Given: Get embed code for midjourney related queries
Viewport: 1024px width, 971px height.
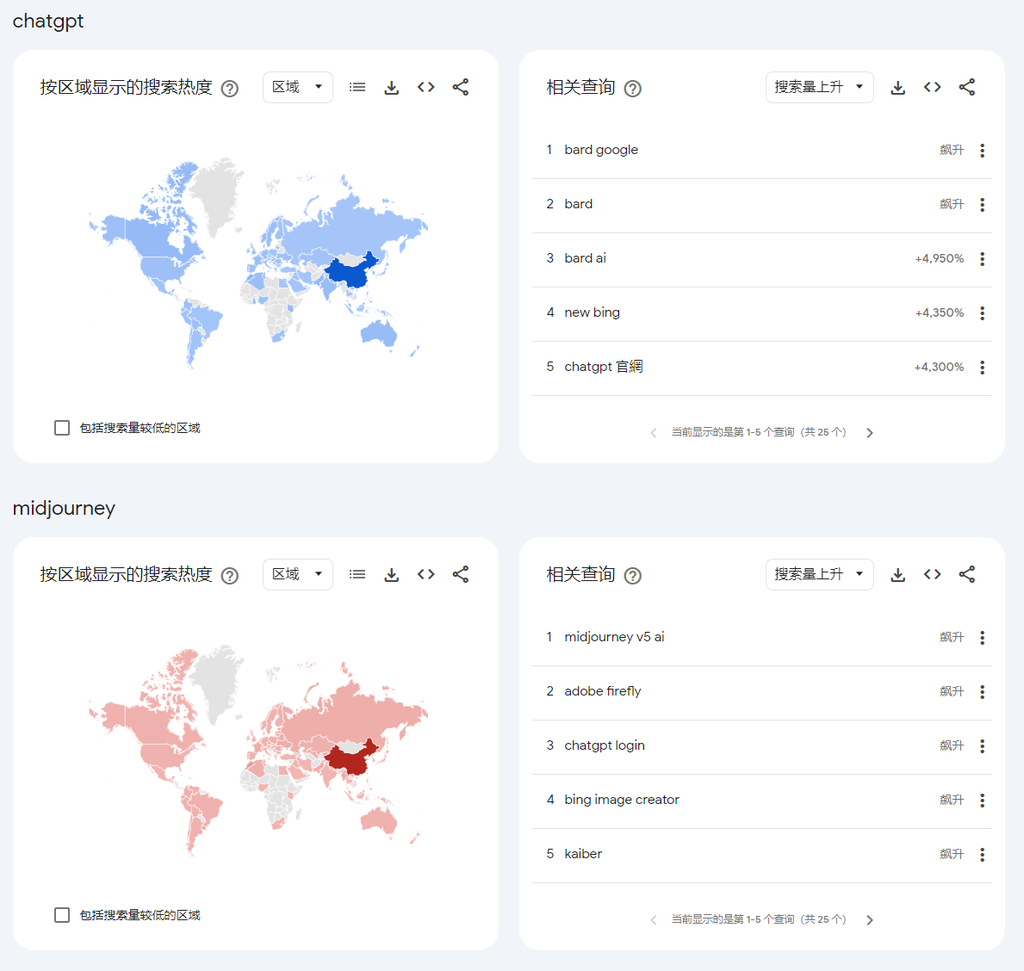Looking at the screenshot, I should coord(933,575).
